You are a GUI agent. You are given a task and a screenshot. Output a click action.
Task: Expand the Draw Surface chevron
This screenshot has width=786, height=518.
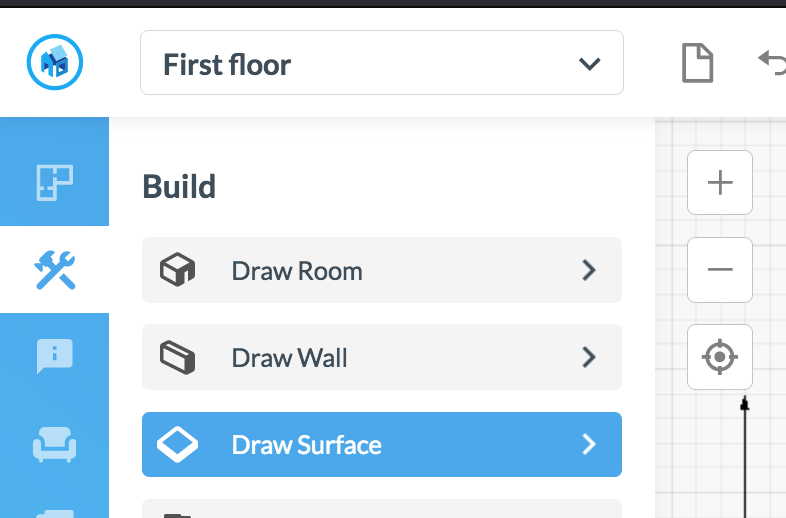coord(589,444)
